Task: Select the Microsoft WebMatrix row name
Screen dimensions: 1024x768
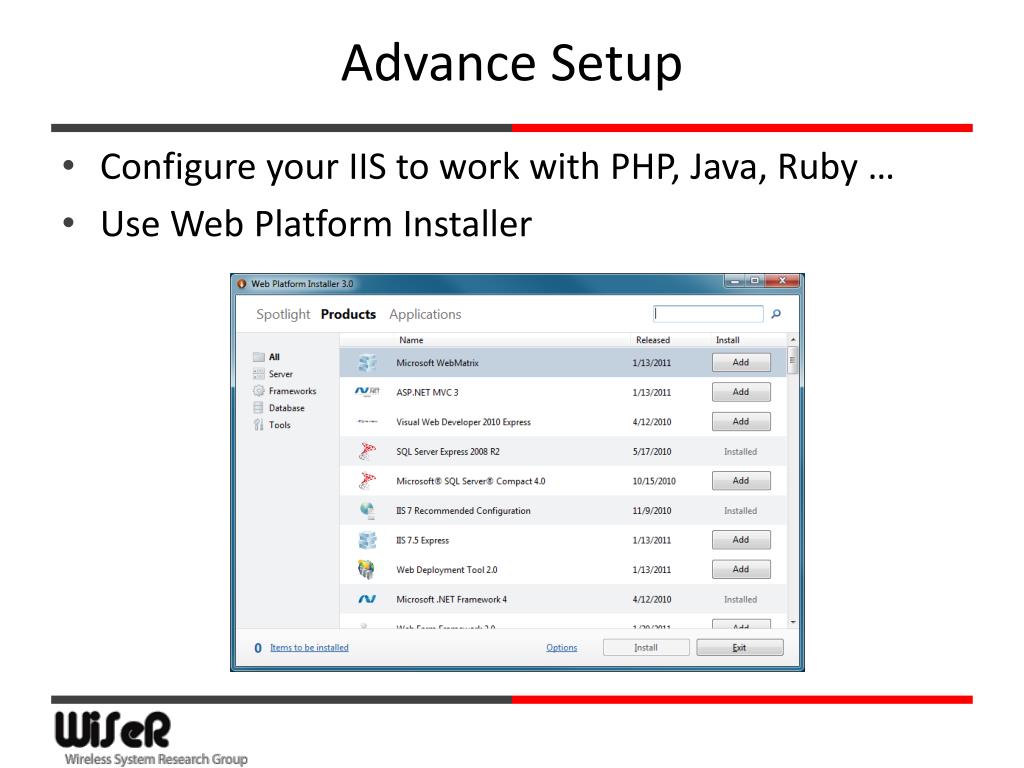Action: pyautogui.click(x=438, y=362)
